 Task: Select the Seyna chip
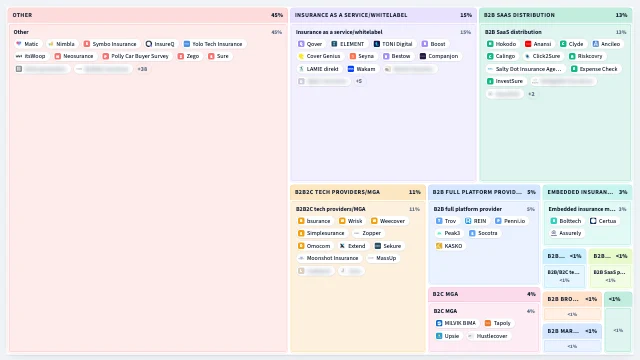(362, 56)
